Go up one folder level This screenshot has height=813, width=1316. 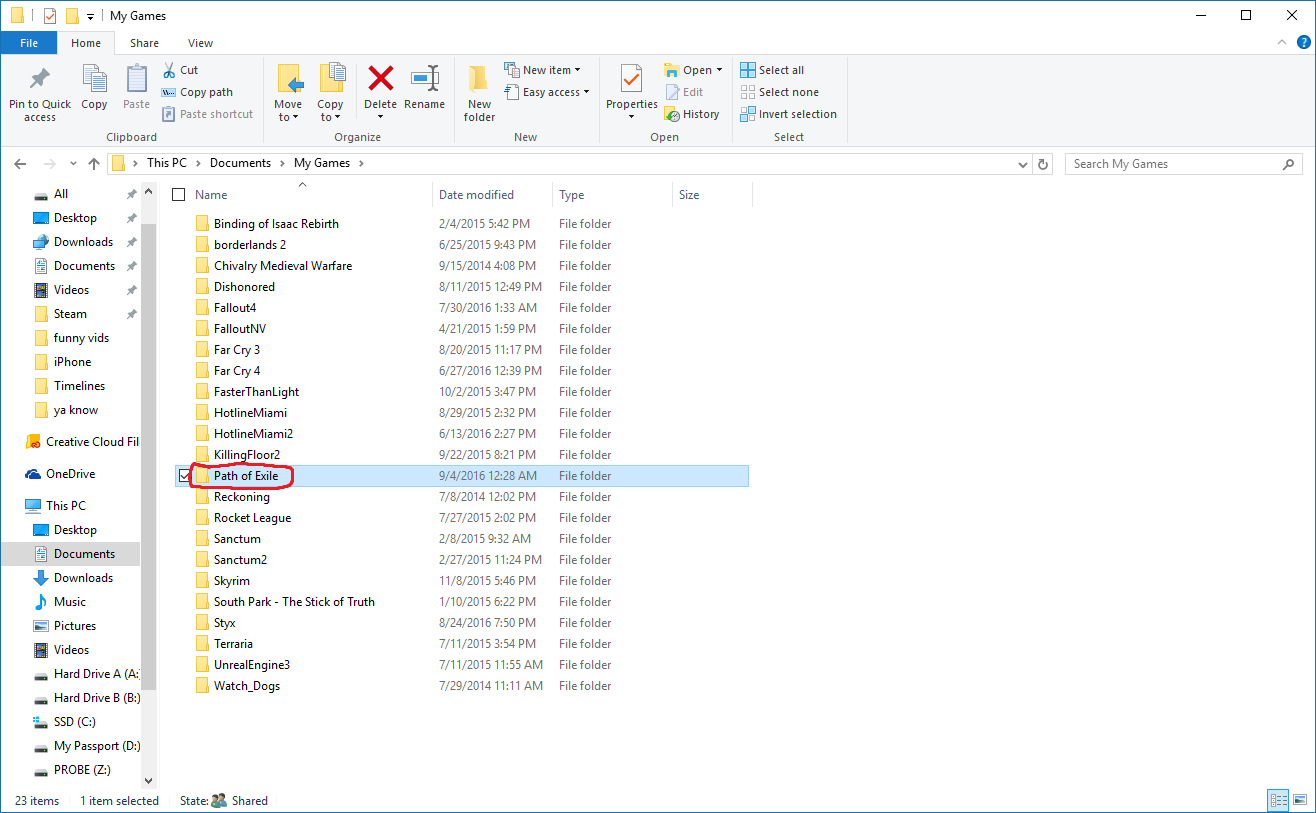click(94, 164)
